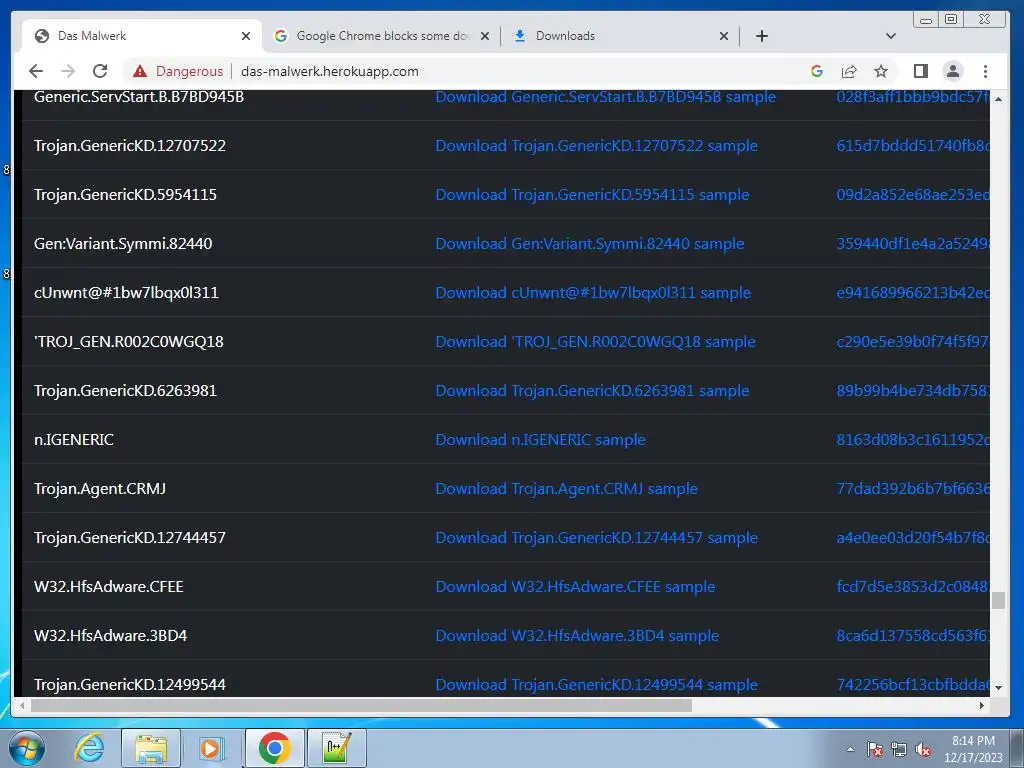The height and width of the screenshot is (768, 1024).
Task: Open the Windows Start menu
Action: click(27, 748)
